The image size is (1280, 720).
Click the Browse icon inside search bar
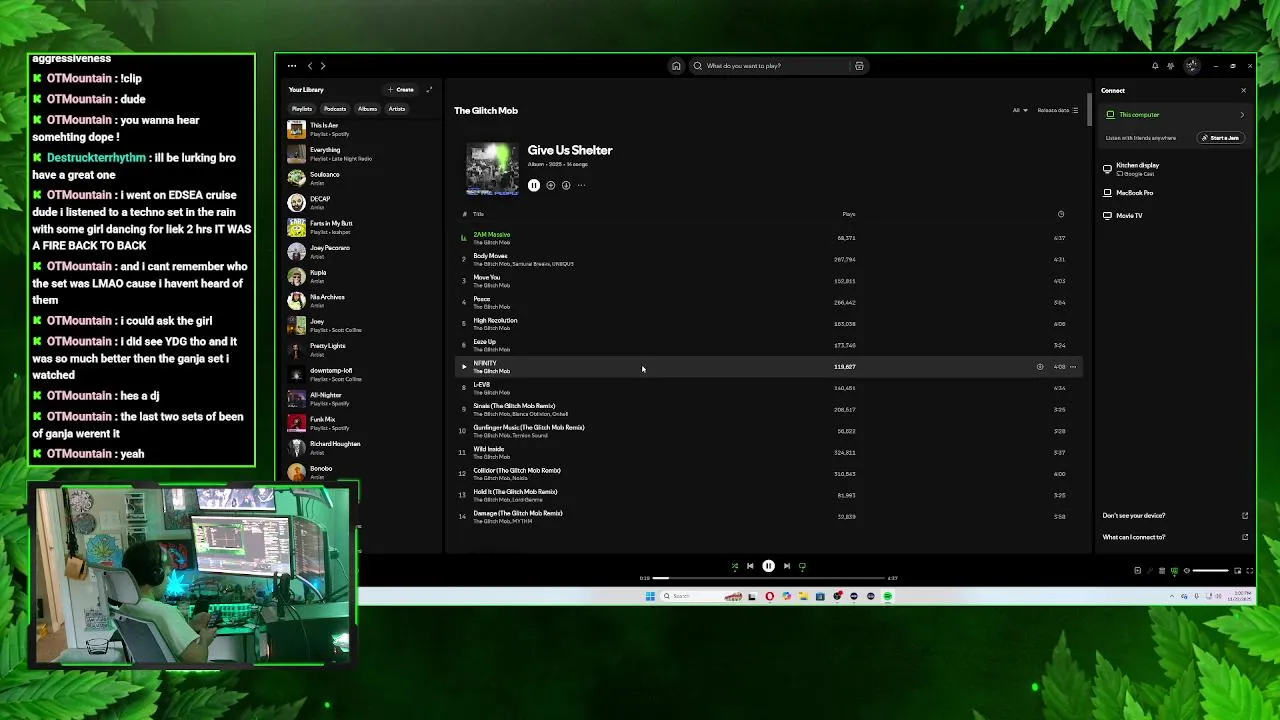[x=859, y=66]
